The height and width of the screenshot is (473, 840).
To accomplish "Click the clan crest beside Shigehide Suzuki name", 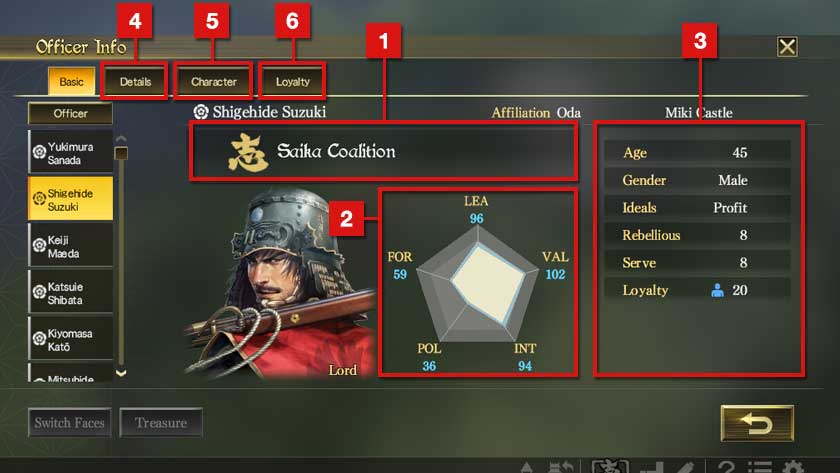I will coord(201,112).
